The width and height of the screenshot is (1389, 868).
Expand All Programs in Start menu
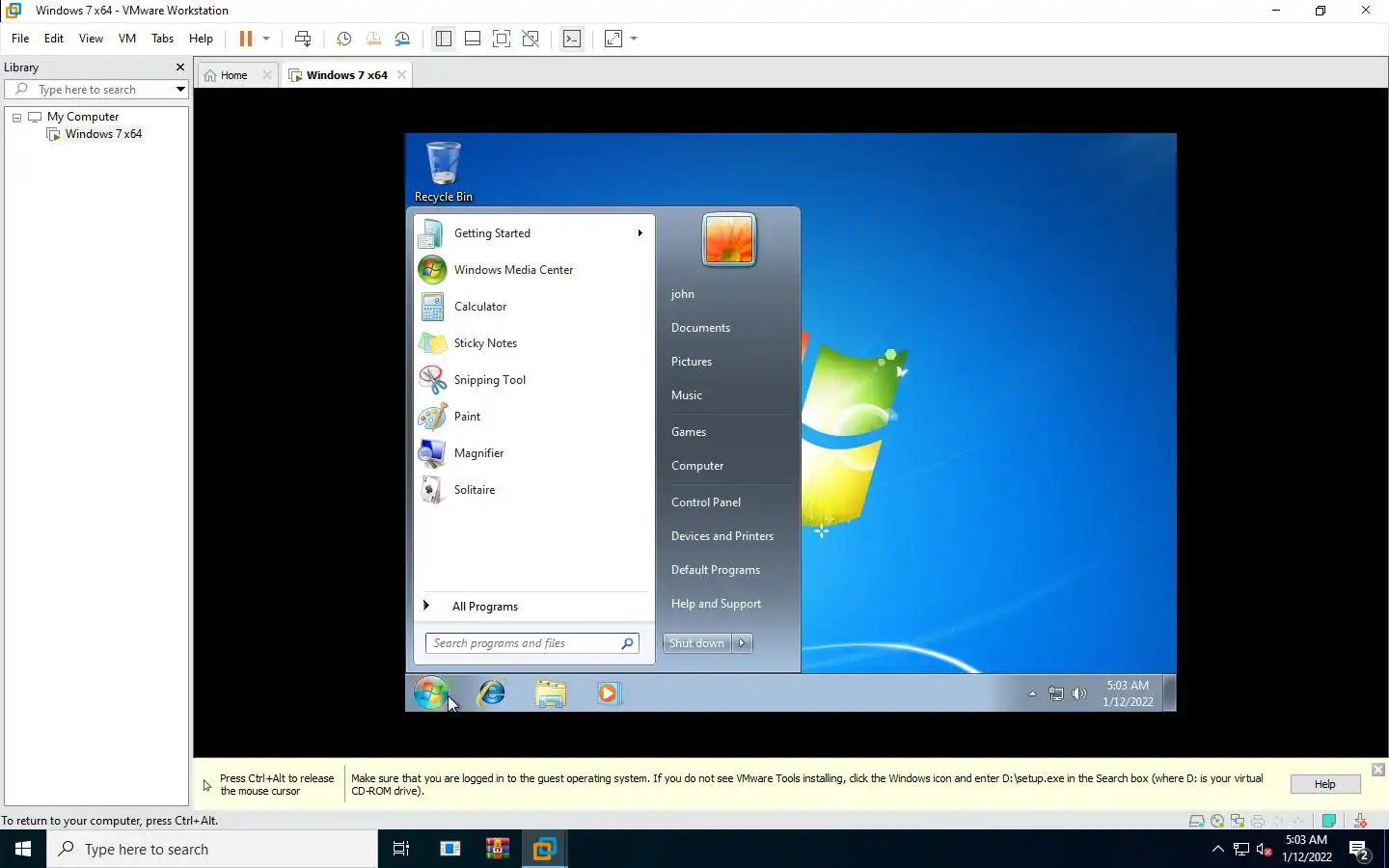coord(534,607)
